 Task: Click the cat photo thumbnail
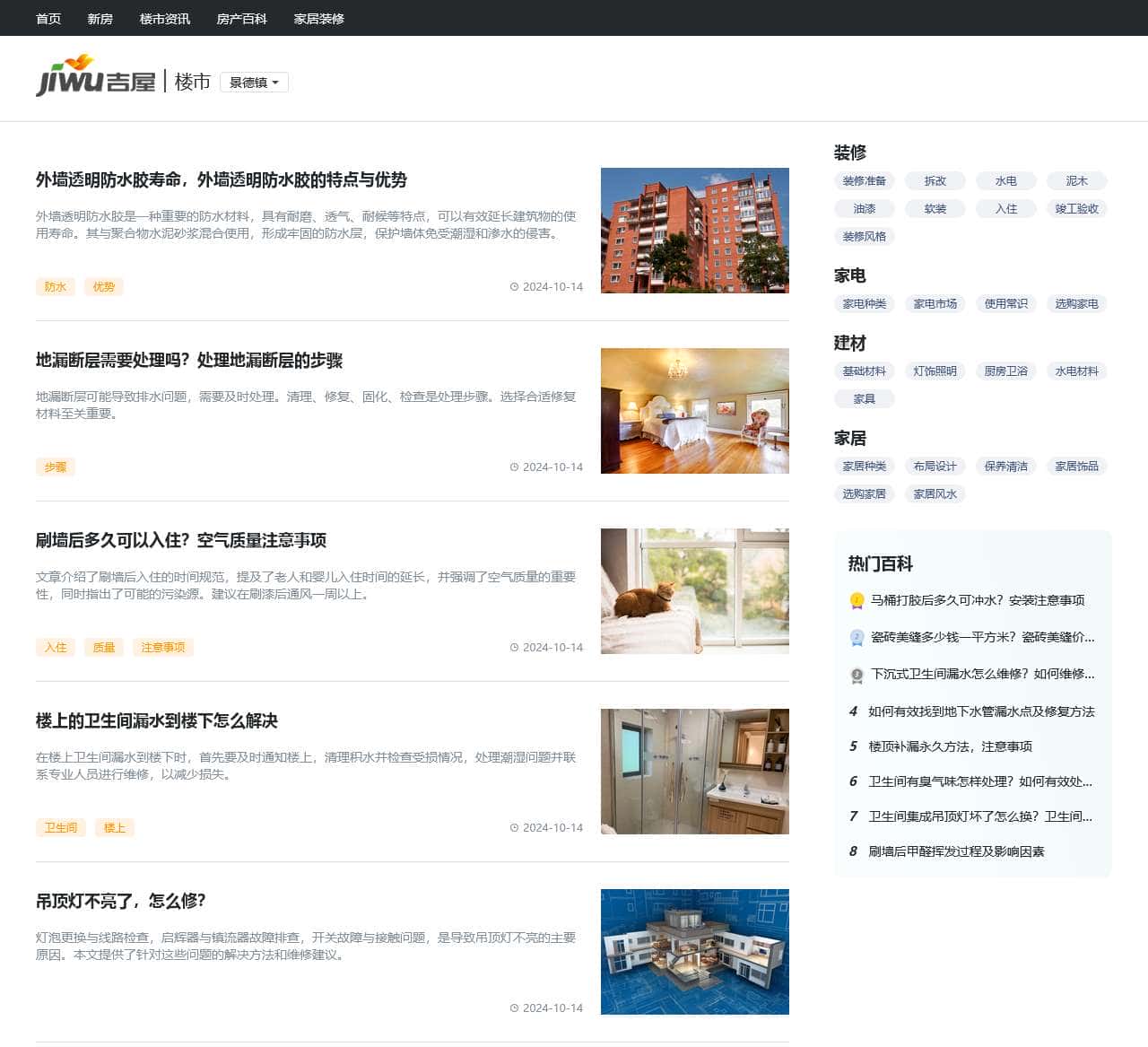tap(694, 590)
